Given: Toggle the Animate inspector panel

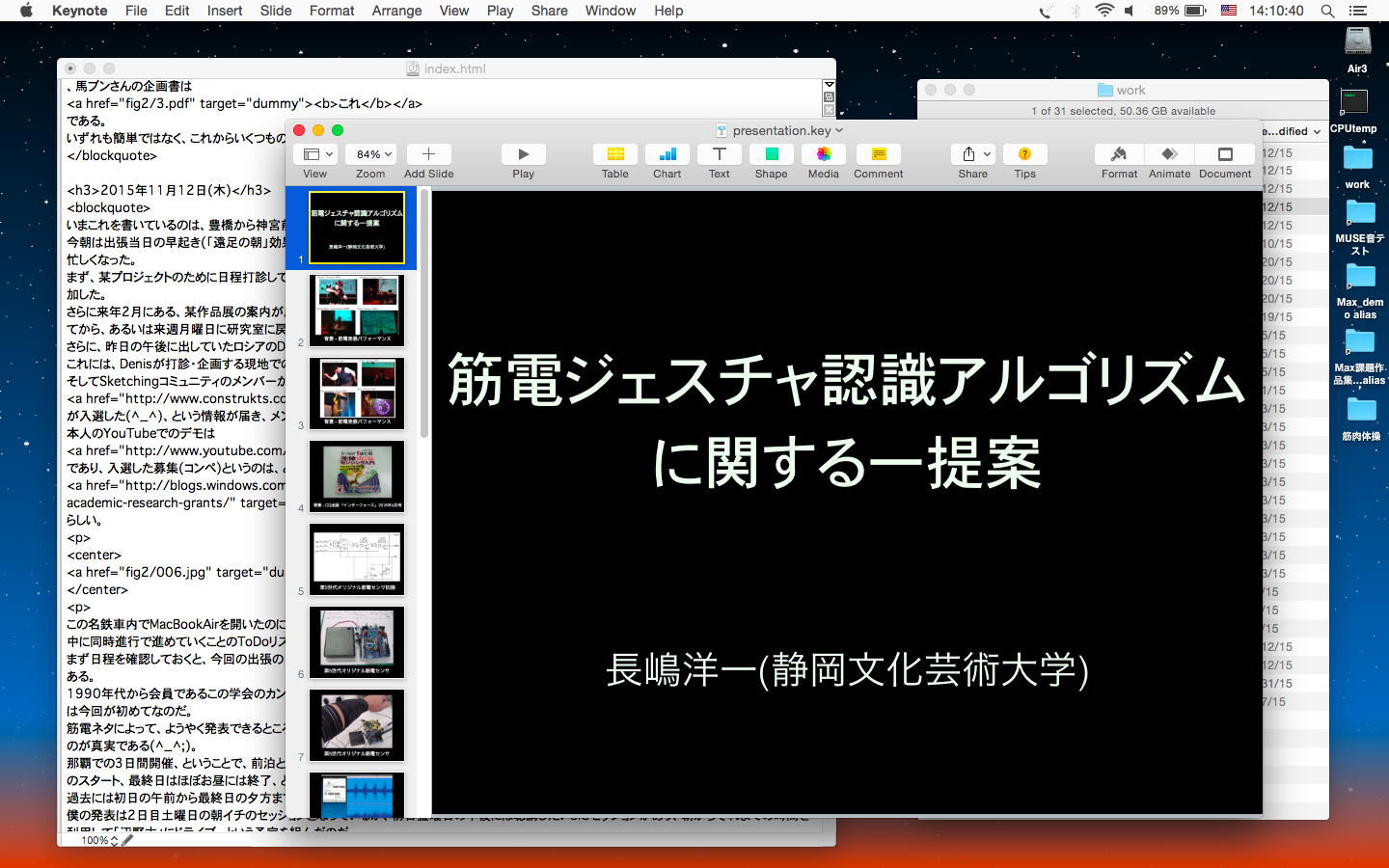Looking at the screenshot, I should [1169, 154].
